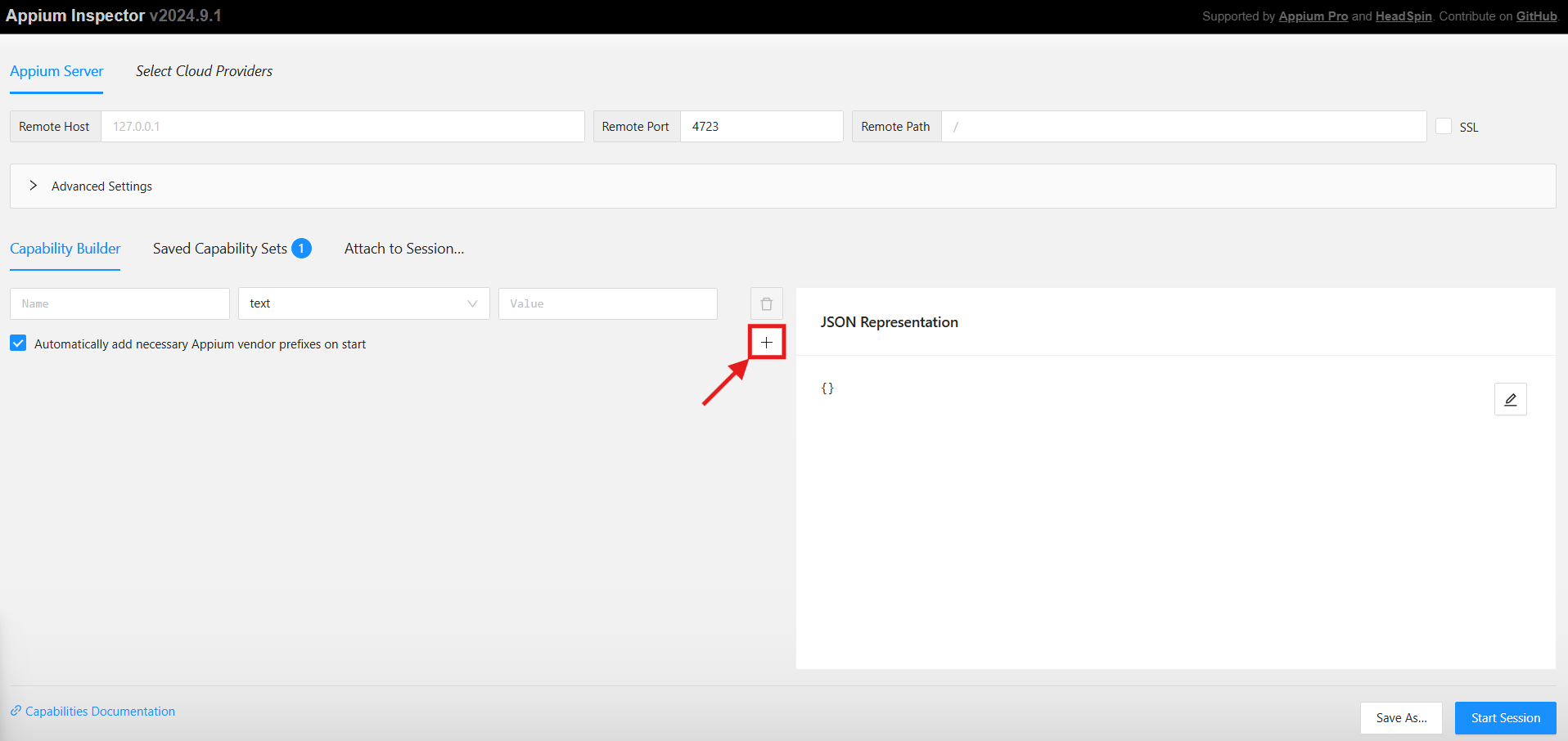Click the saved sets count badge 1
The width and height of the screenshot is (1568, 741).
(301, 248)
